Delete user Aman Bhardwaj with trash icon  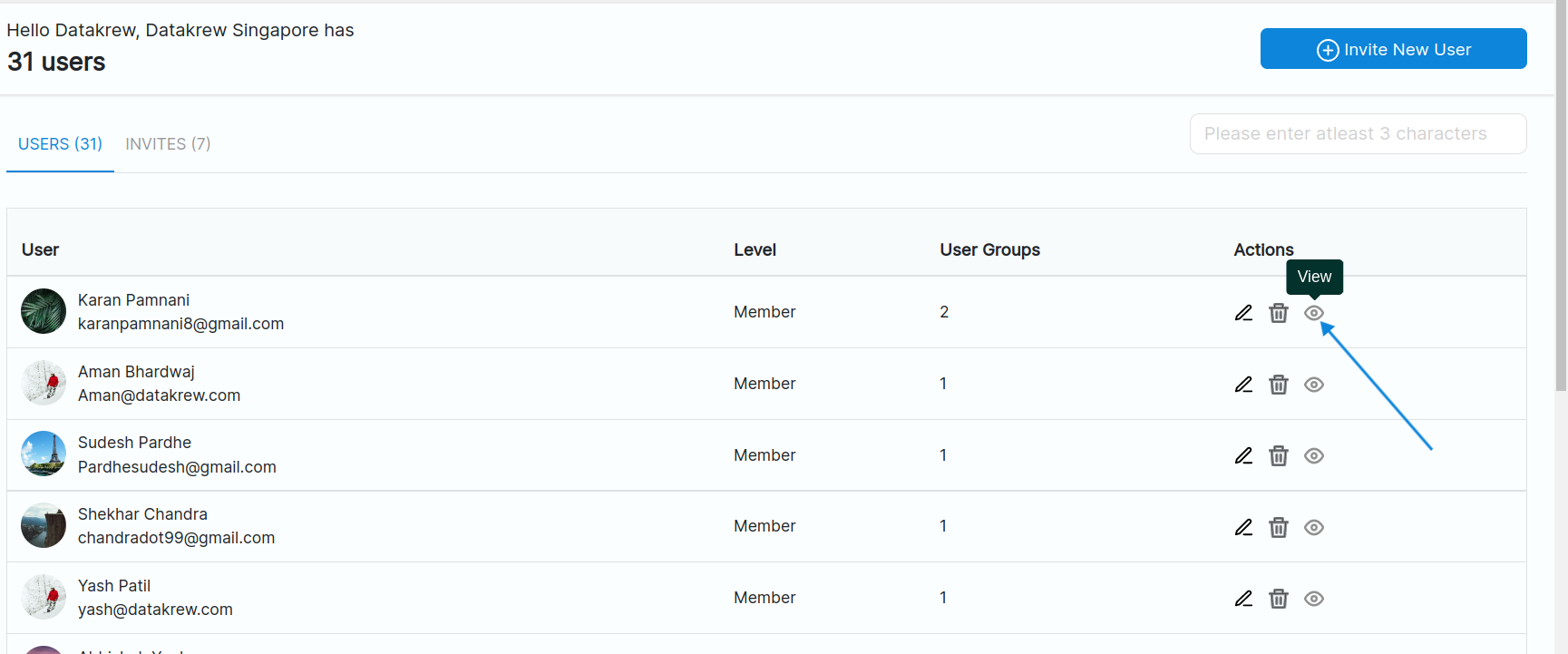(x=1279, y=385)
